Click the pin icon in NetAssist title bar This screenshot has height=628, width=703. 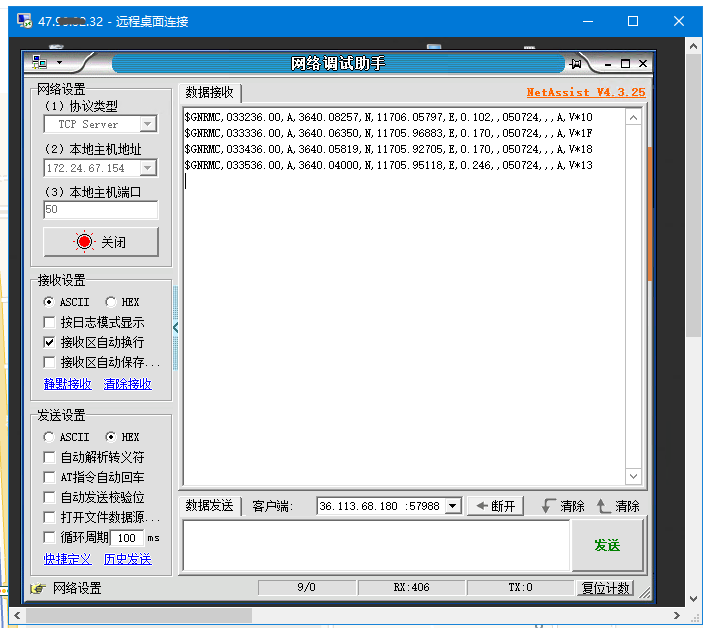(576, 63)
